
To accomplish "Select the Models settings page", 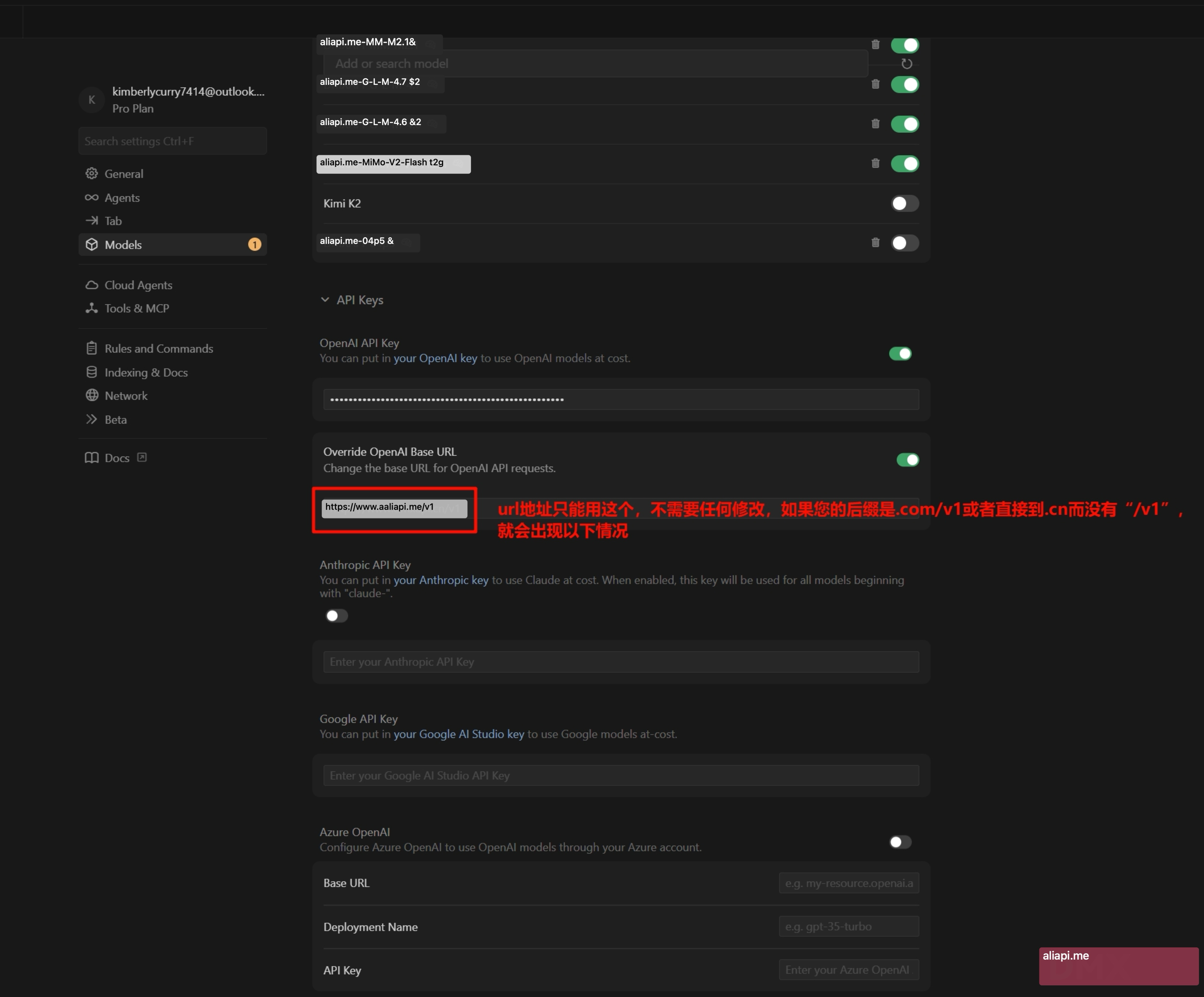I will pyautogui.click(x=173, y=245).
